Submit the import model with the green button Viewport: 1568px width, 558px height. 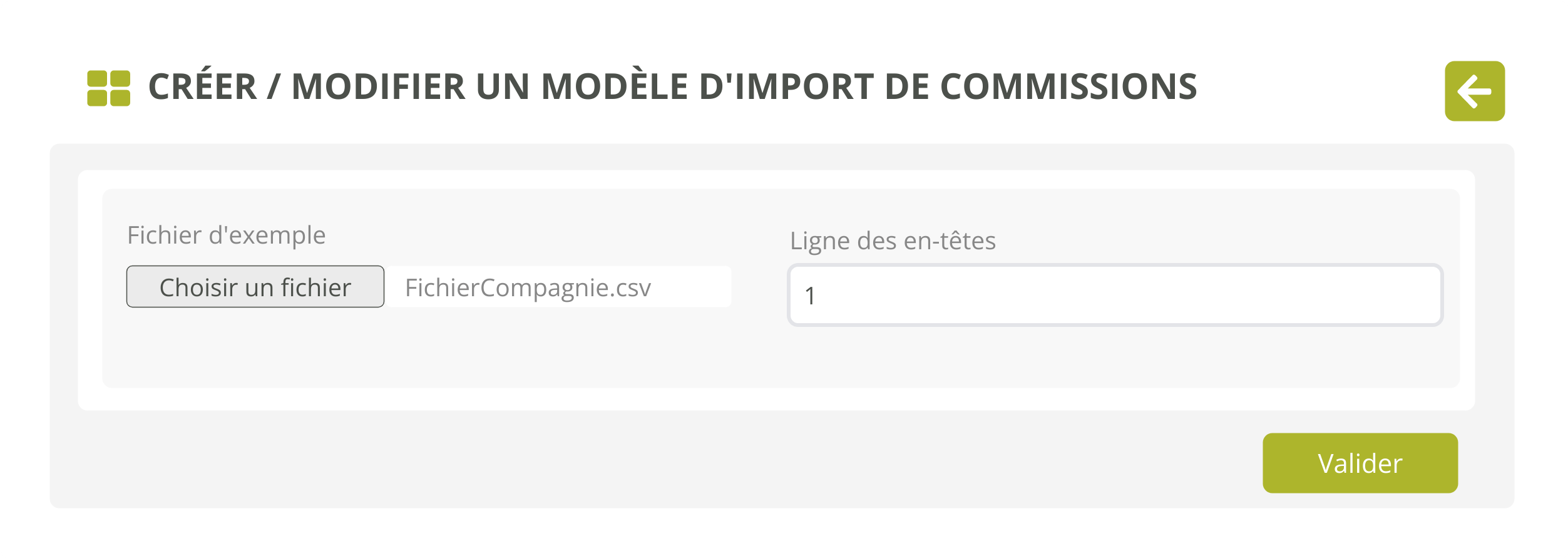click(1360, 463)
